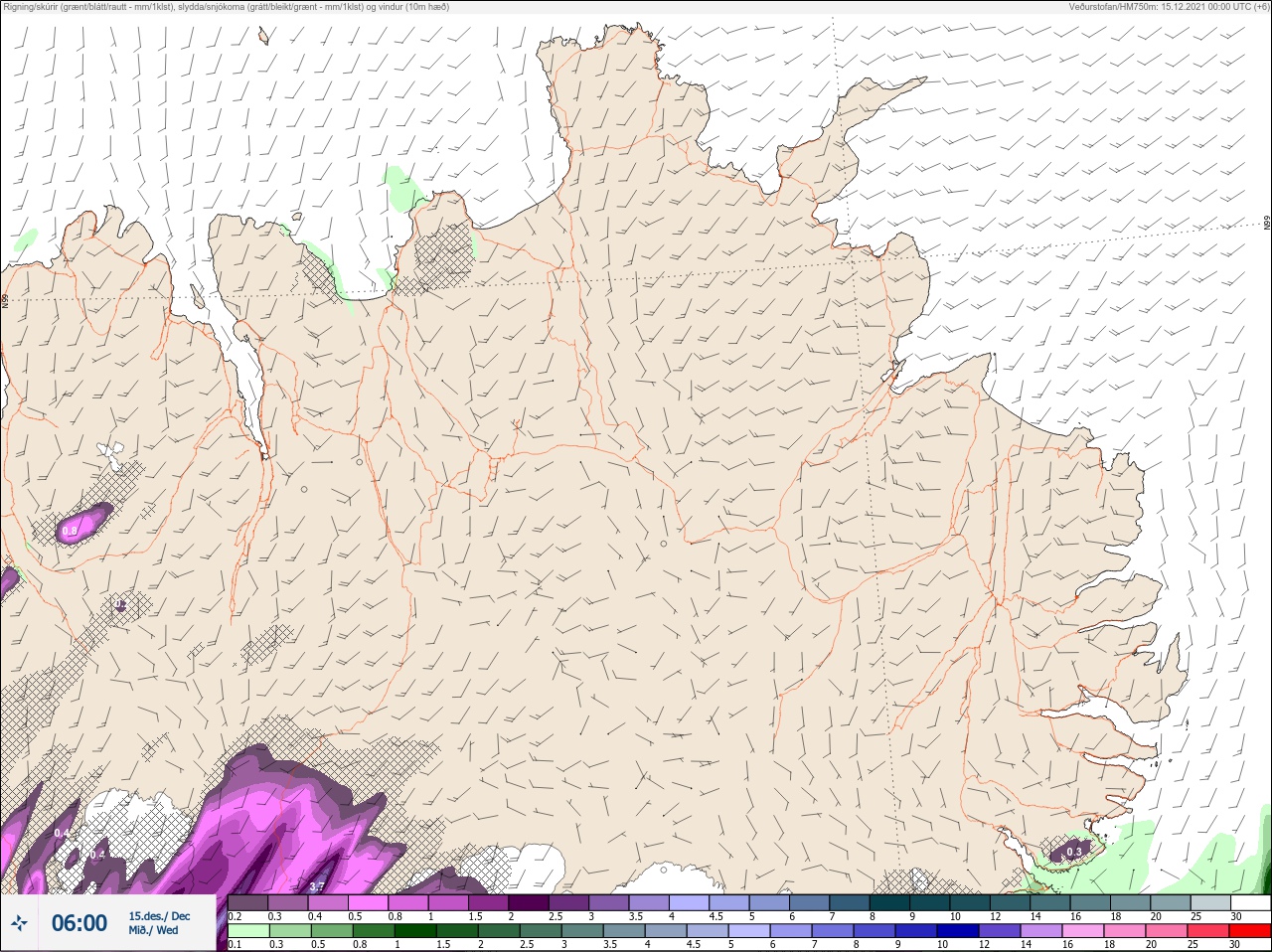The image size is (1272, 952).
Task: Click the darkest purple swatch labeled 2 in upper legend
Action: tap(531, 902)
